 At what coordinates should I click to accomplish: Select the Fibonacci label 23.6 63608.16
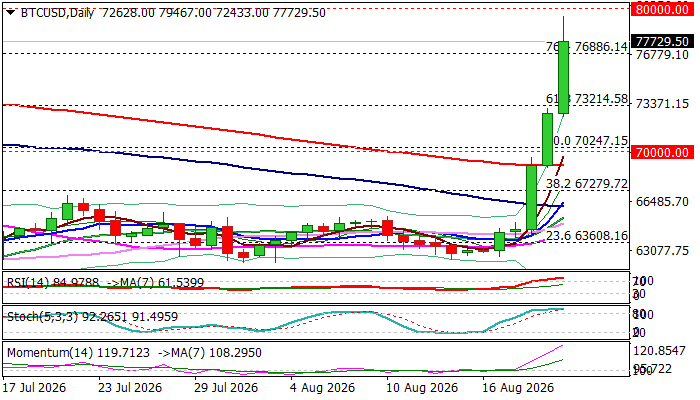pyautogui.click(x=587, y=236)
